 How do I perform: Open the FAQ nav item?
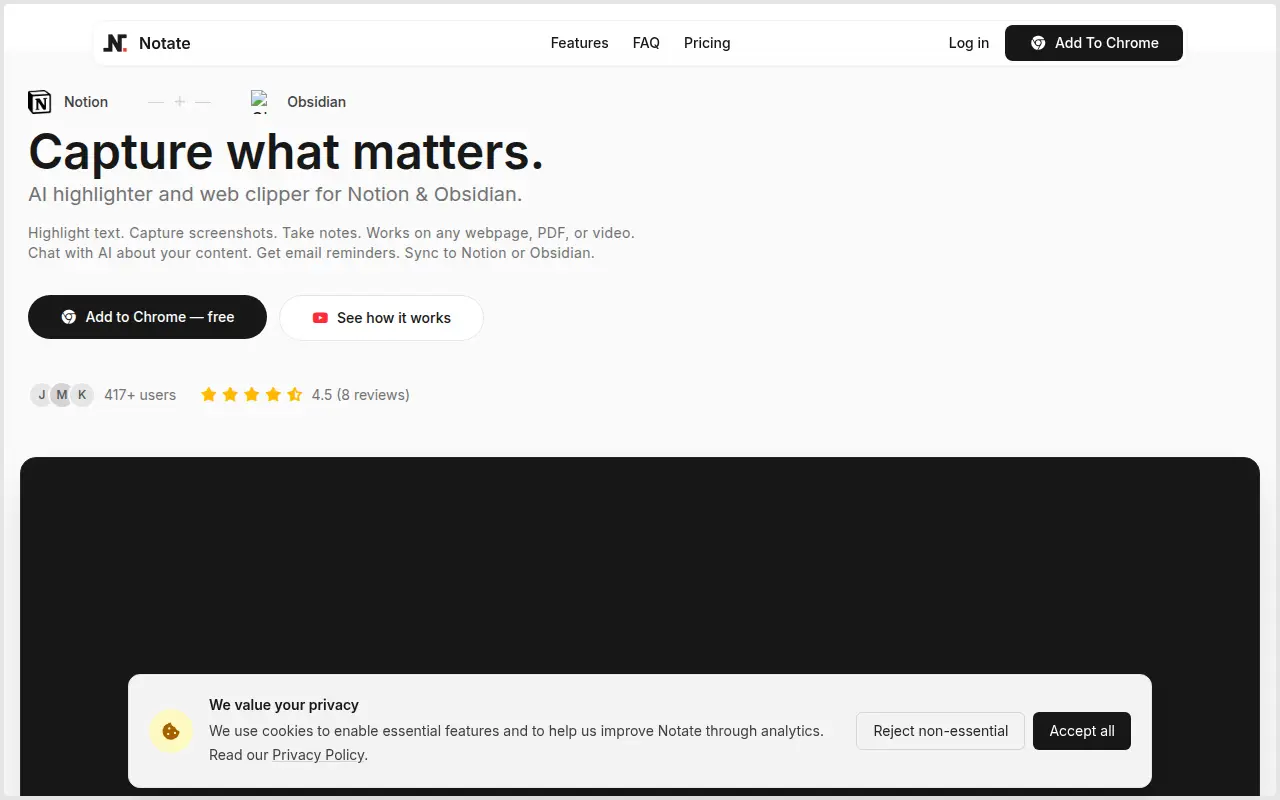646,43
